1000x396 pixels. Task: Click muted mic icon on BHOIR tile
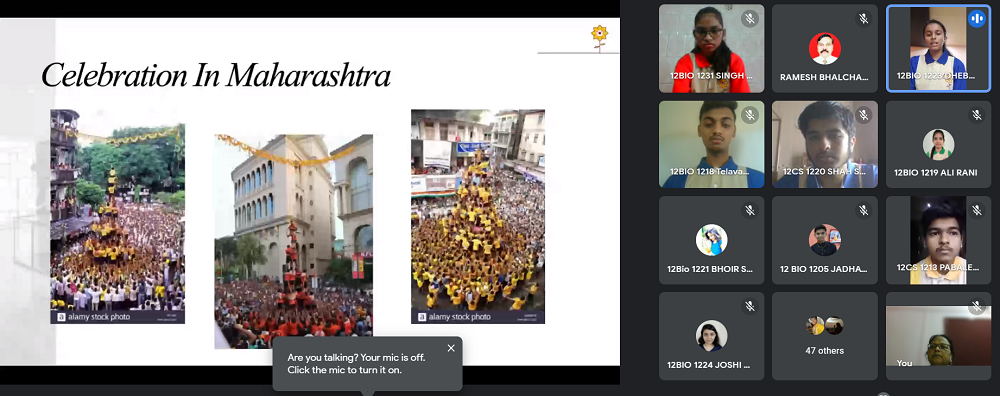[x=750, y=210]
